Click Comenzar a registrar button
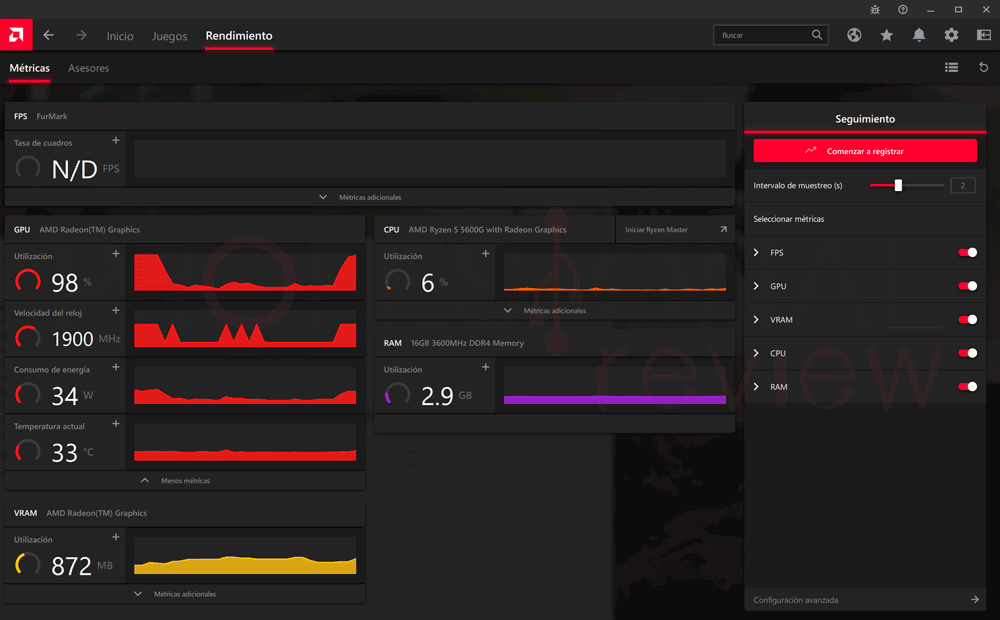 point(865,151)
